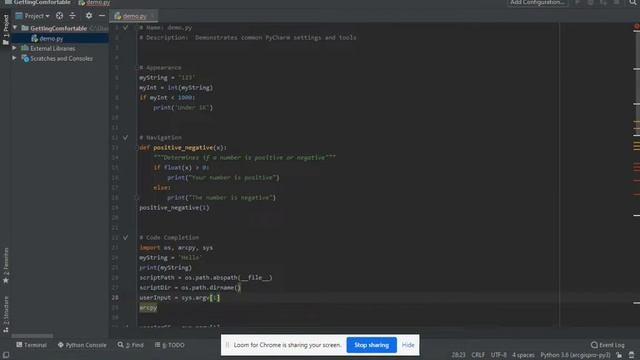This screenshot has width=640, height=360.
Task: Click the scriptDir = os.path.dirname() line
Action: point(190,287)
